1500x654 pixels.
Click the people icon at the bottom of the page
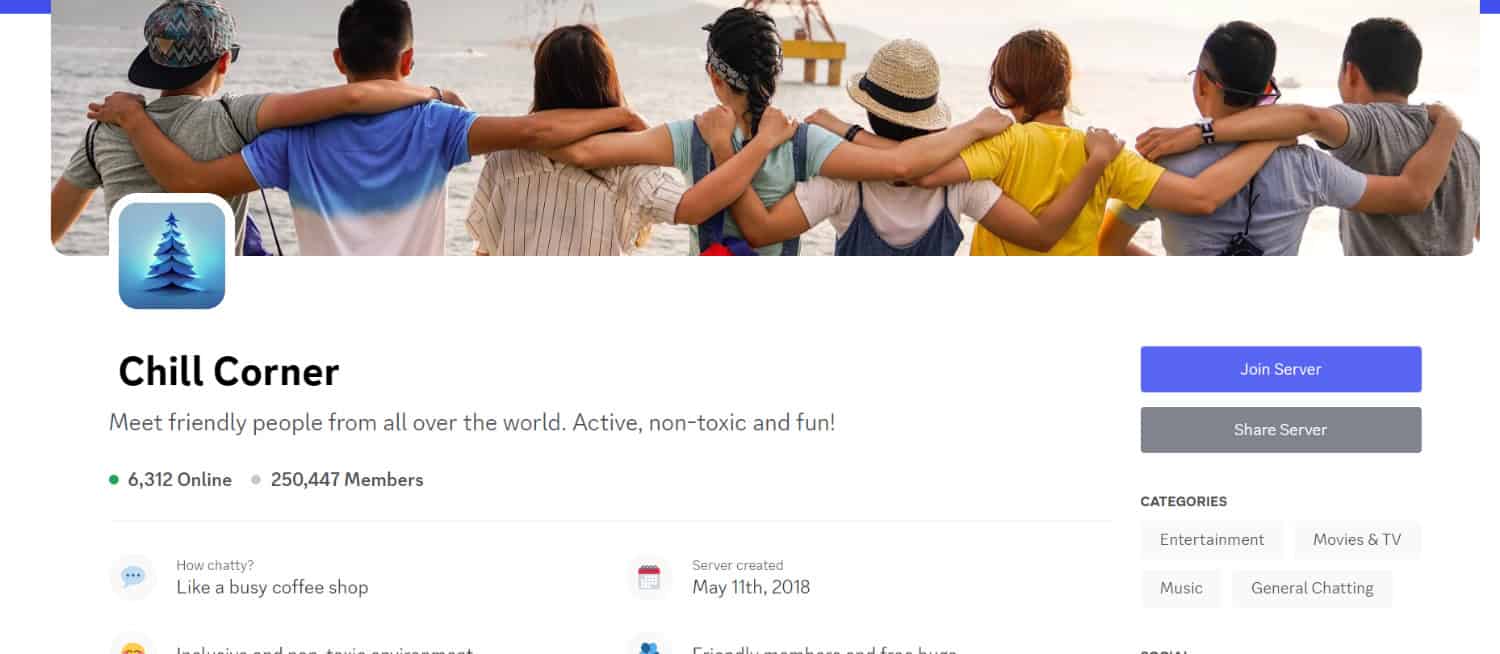649,645
